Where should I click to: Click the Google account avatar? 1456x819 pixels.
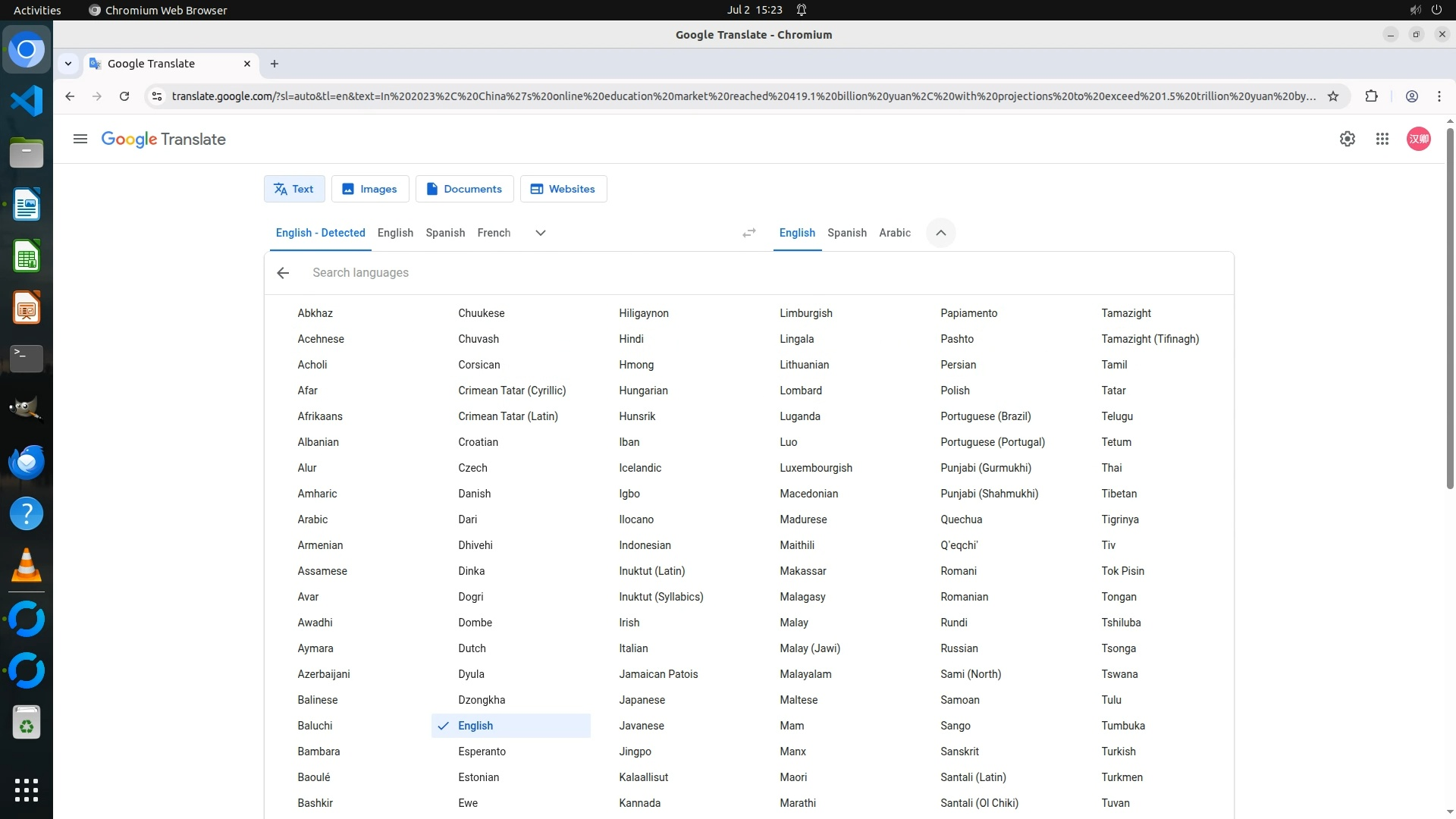tap(1418, 139)
